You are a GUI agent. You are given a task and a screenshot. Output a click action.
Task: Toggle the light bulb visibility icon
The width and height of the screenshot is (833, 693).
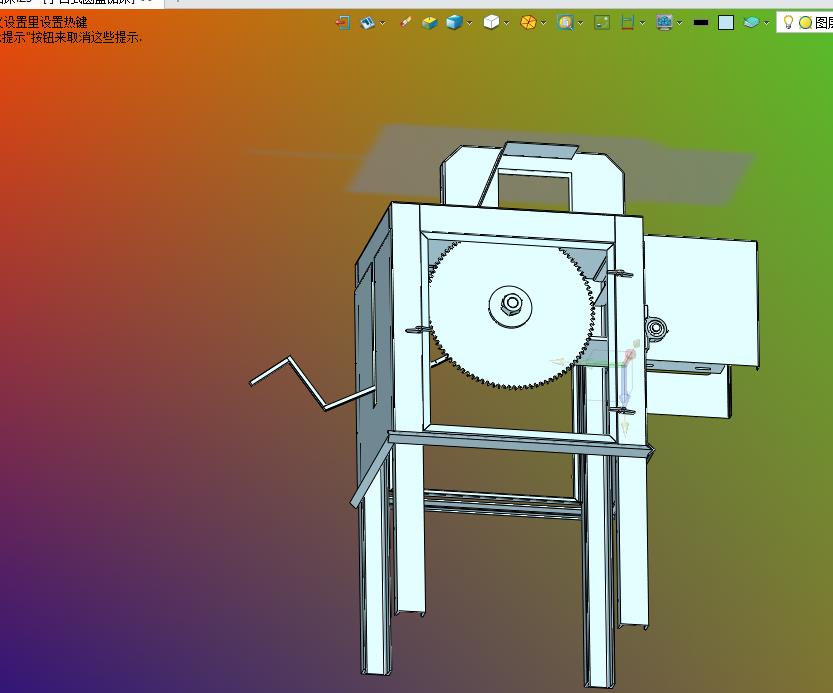pyautogui.click(x=789, y=22)
